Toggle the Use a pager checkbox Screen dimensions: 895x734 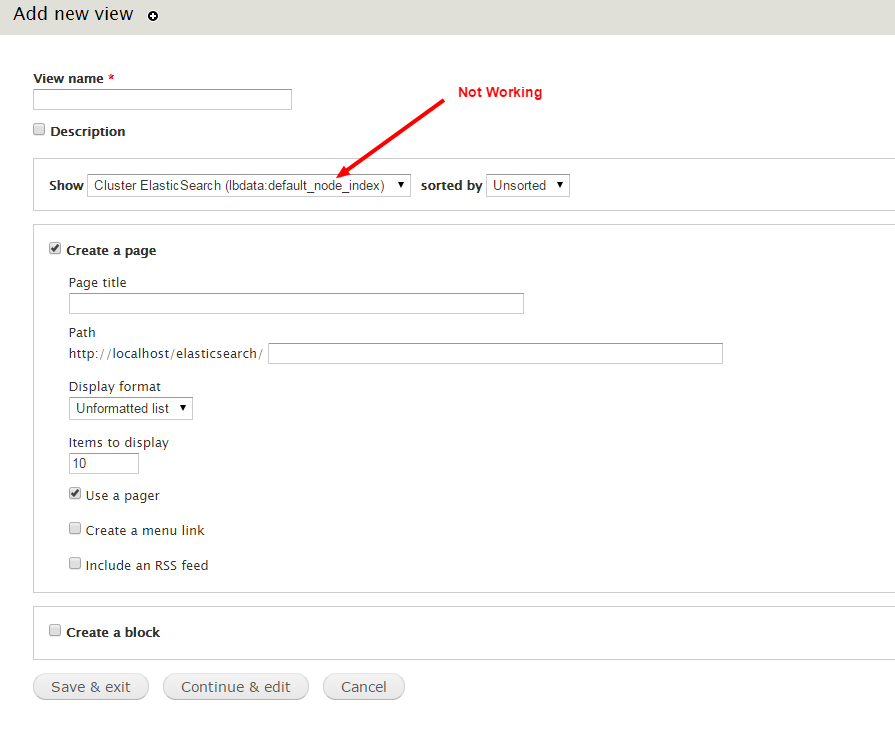coord(75,494)
